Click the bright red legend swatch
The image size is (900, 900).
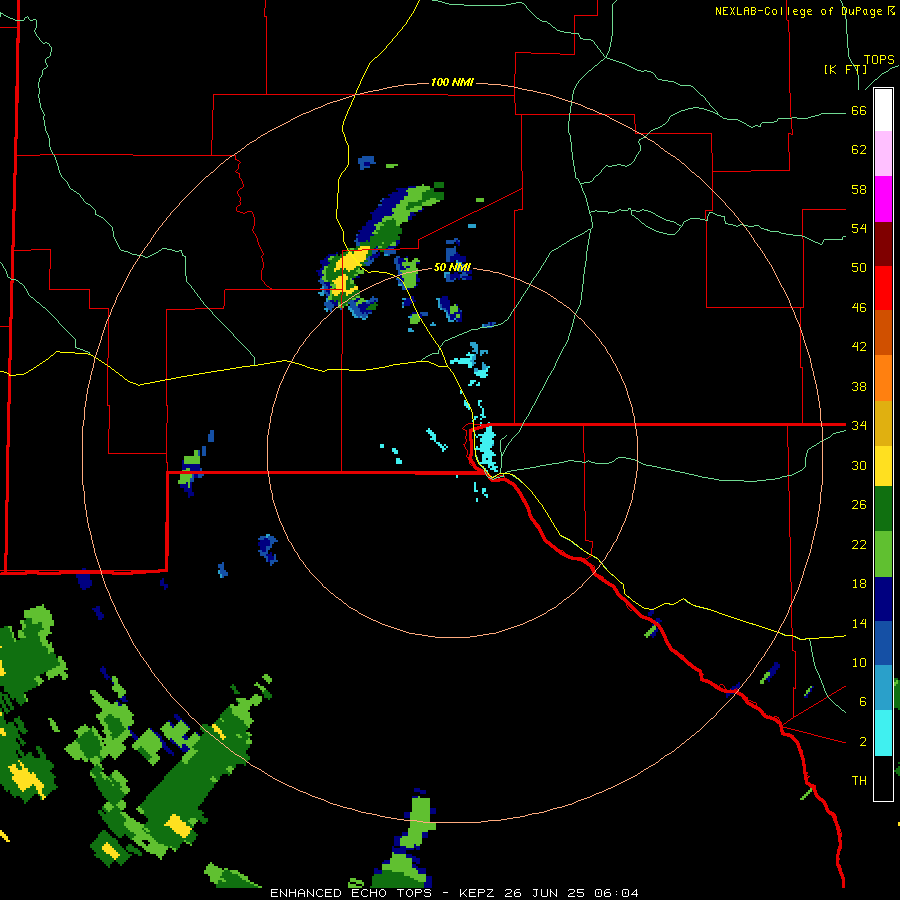pos(883,288)
